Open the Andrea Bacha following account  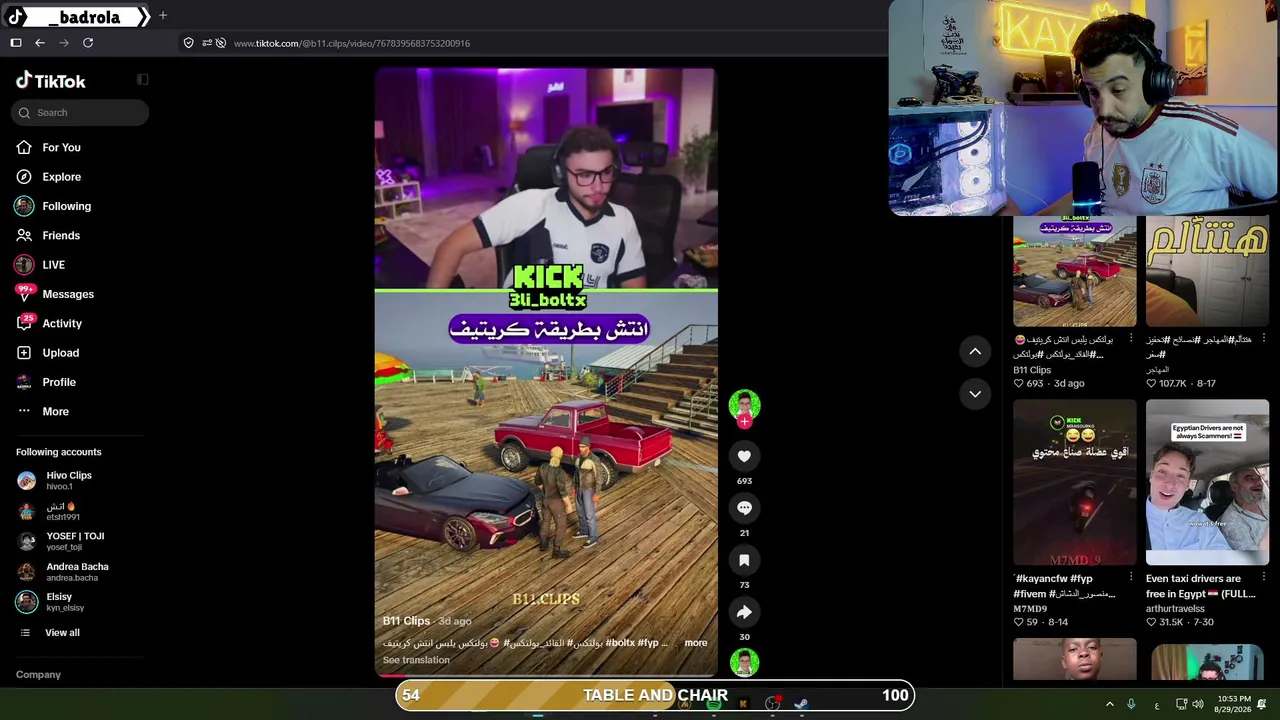coord(77,572)
